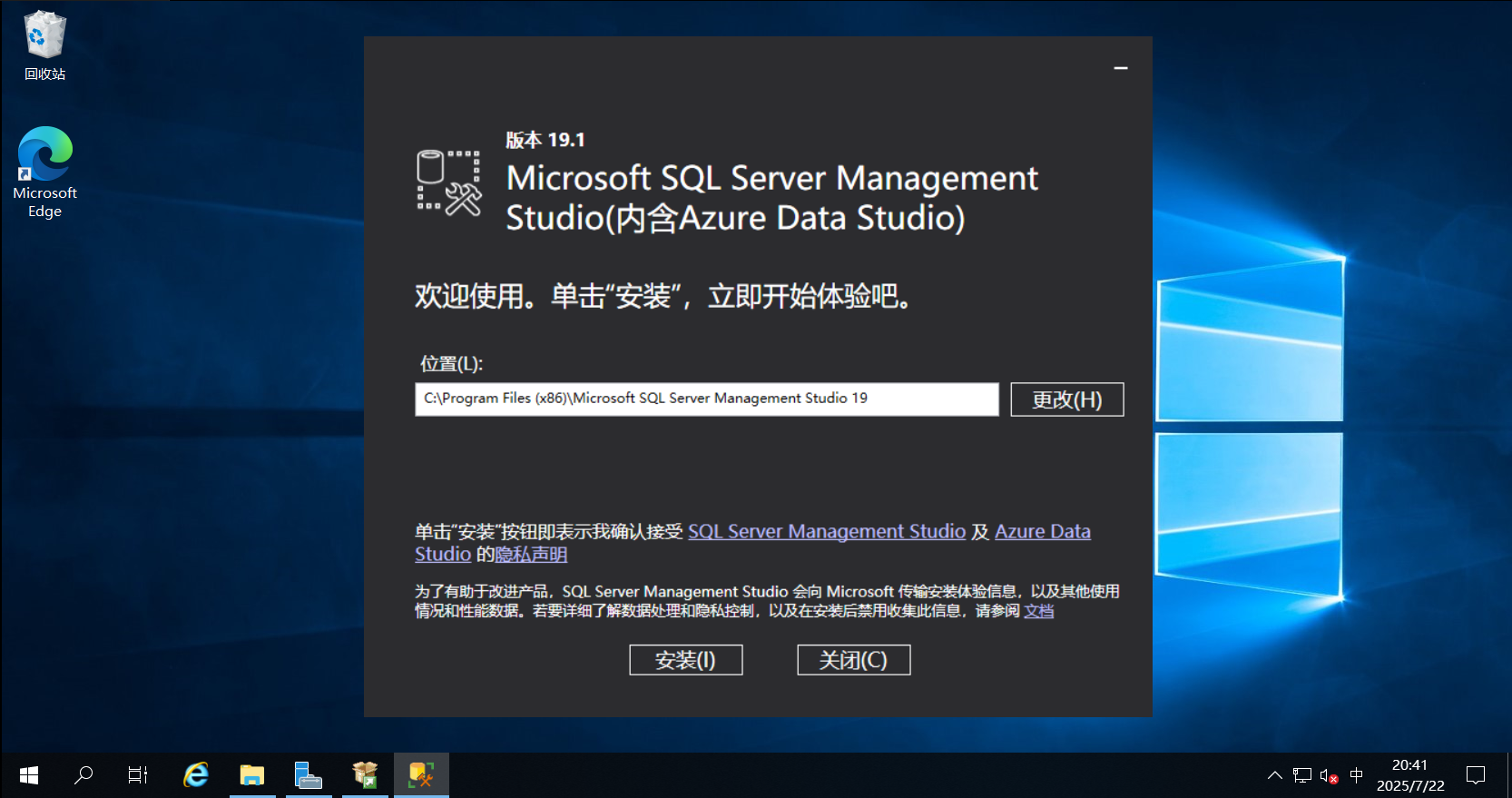This screenshot has width=1512, height=798.
Task: Show hidden tray icons chevron
Action: [1275, 775]
